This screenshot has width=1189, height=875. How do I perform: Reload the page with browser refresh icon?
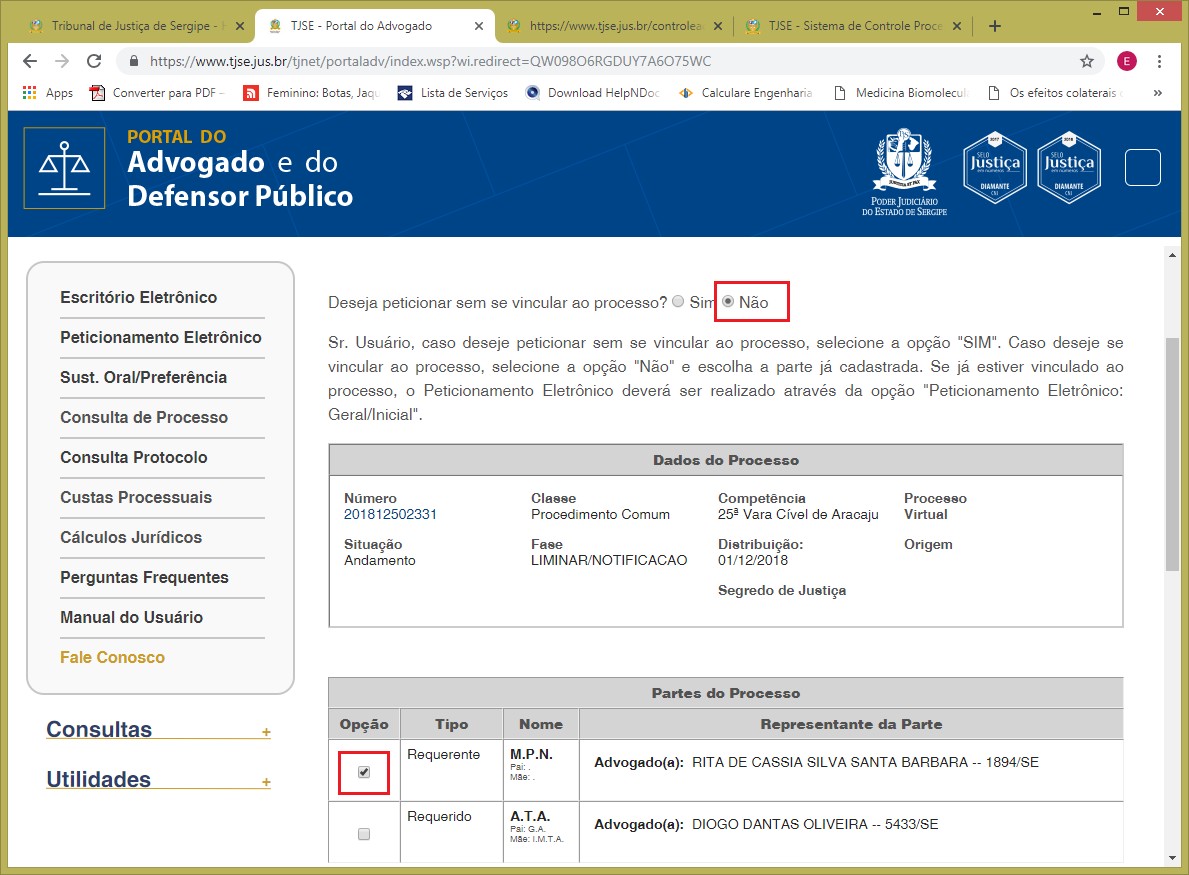click(x=94, y=61)
